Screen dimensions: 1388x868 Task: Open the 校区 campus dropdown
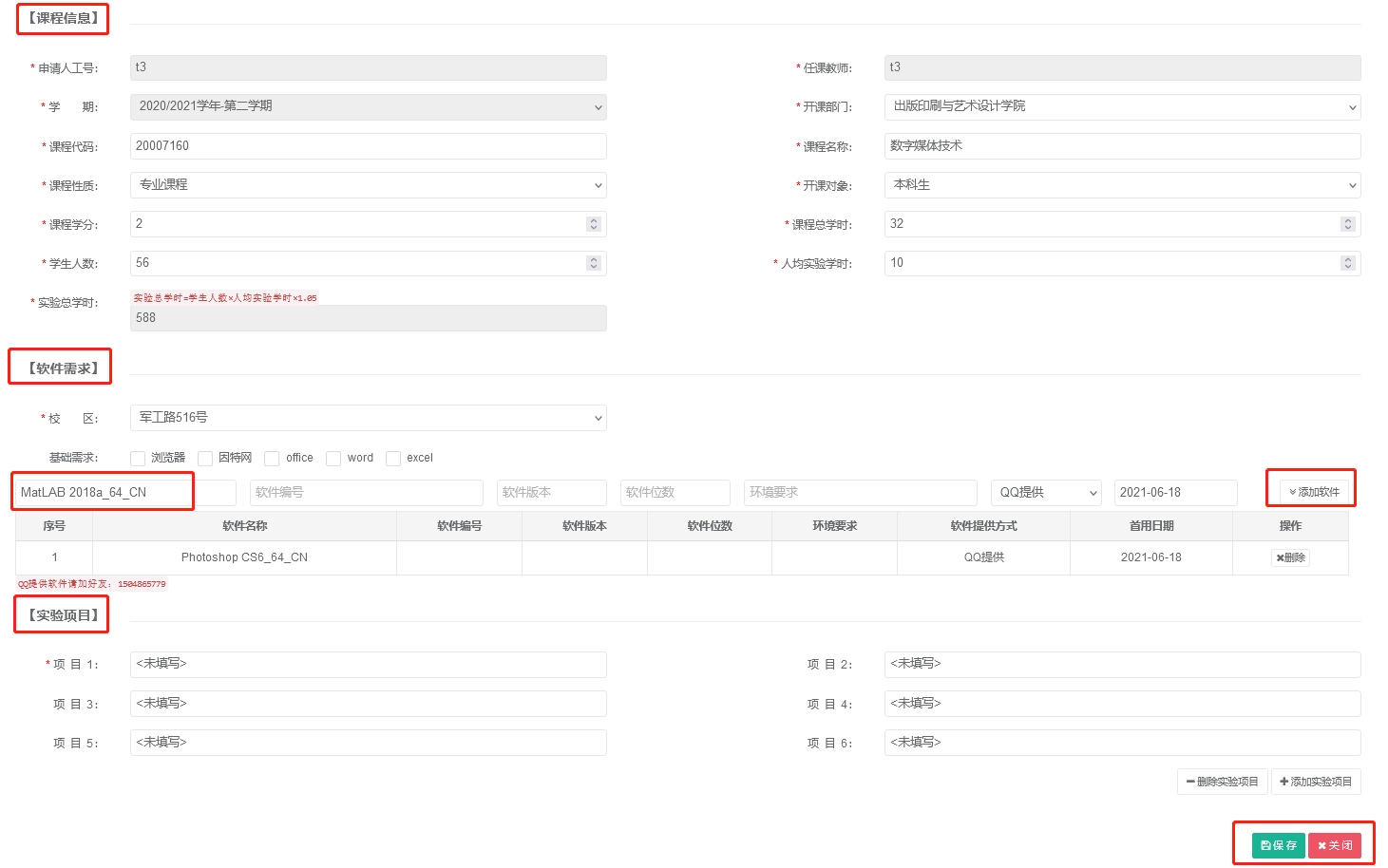(x=368, y=418)
